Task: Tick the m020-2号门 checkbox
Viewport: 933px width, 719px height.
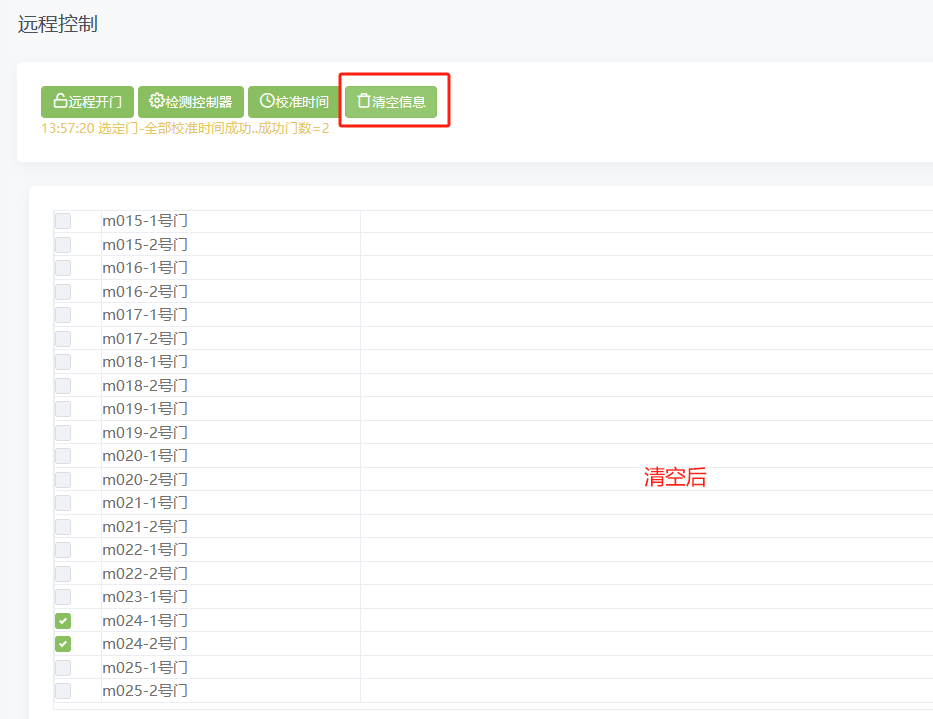Action: 63,480
